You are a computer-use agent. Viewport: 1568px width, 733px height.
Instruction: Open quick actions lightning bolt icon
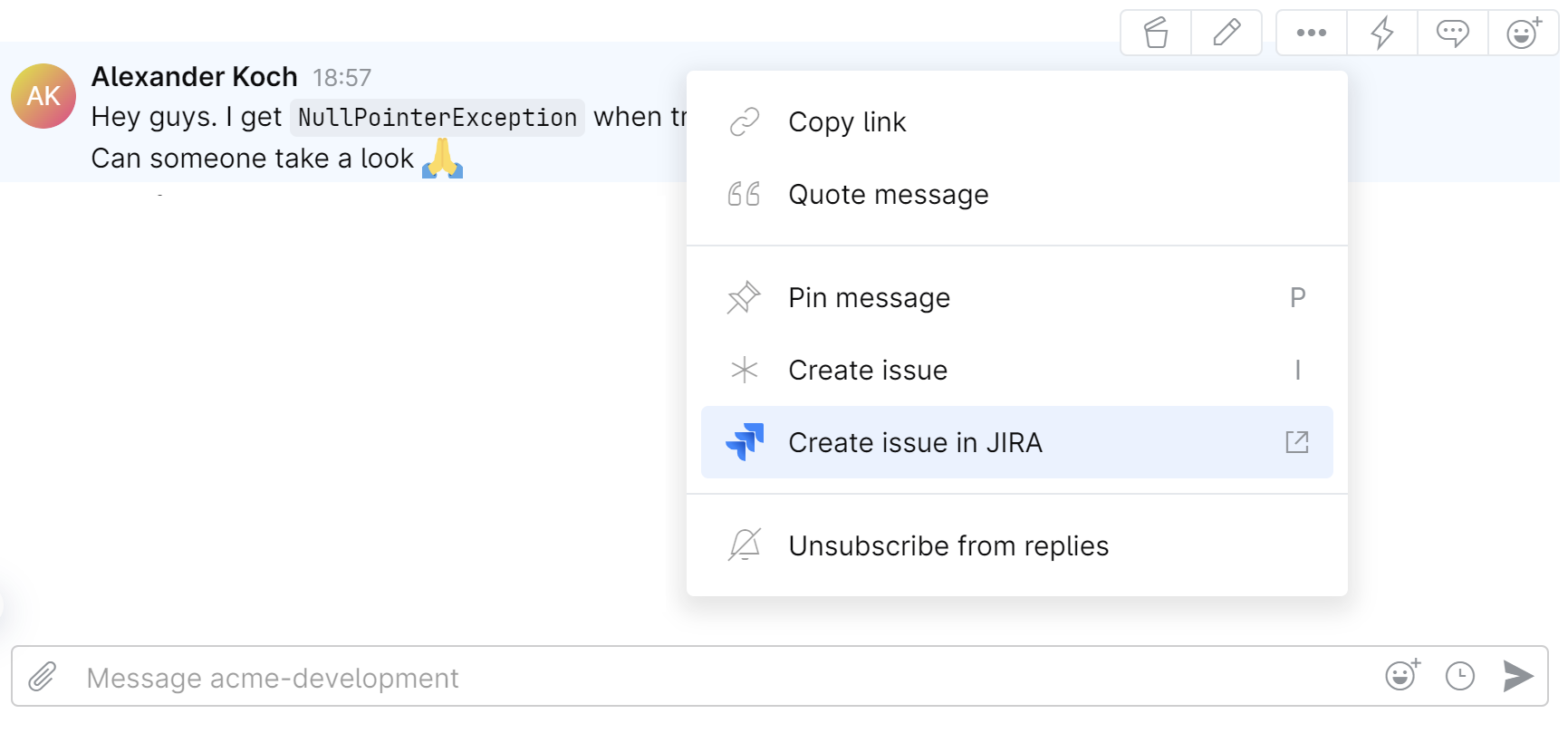pos(1381,34)
